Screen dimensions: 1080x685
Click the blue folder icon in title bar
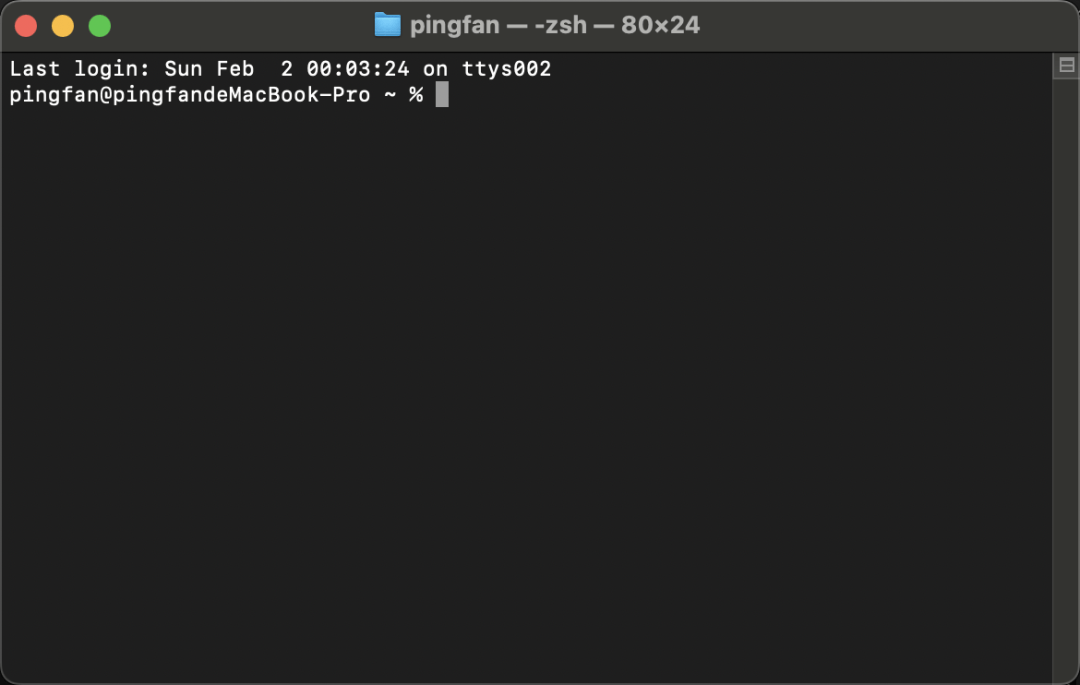pos(387,25)
